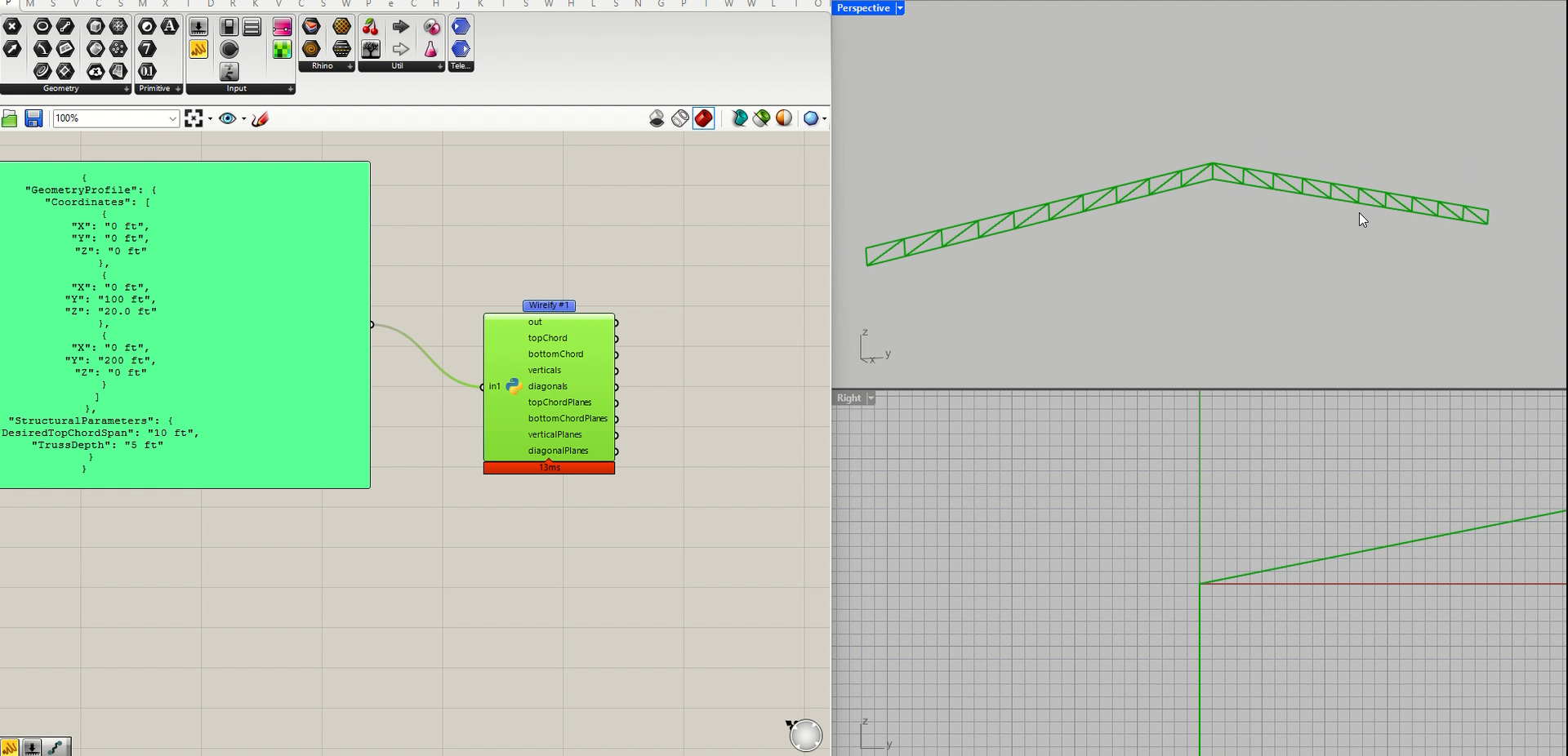Enable shaded red cylinder preview mode
The width and height of the screenshot is (1568, 756).
(x=703, y=118)
